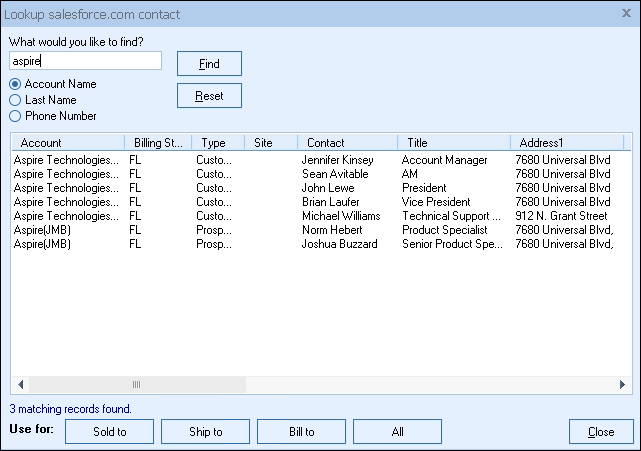Click the All button
This screenshot has height=451, width=641.
pos(397,431)
